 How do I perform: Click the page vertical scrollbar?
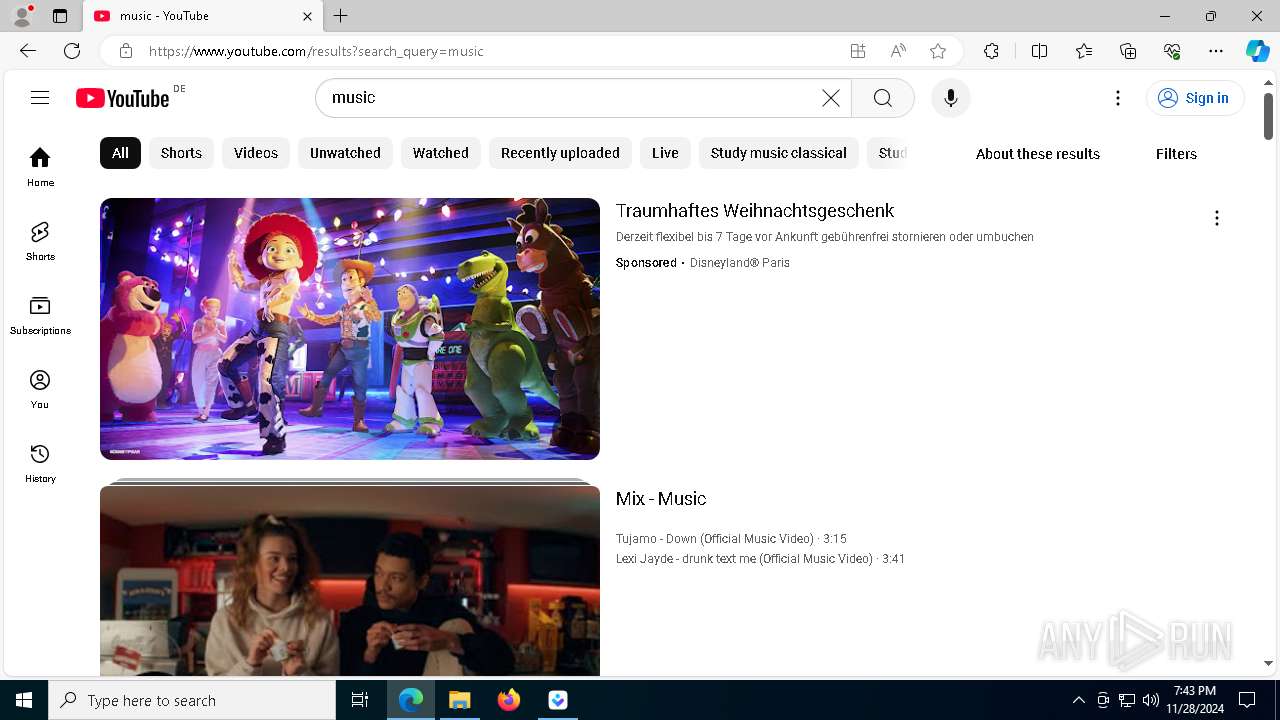pyautogui.click(x=1268, y=116)
